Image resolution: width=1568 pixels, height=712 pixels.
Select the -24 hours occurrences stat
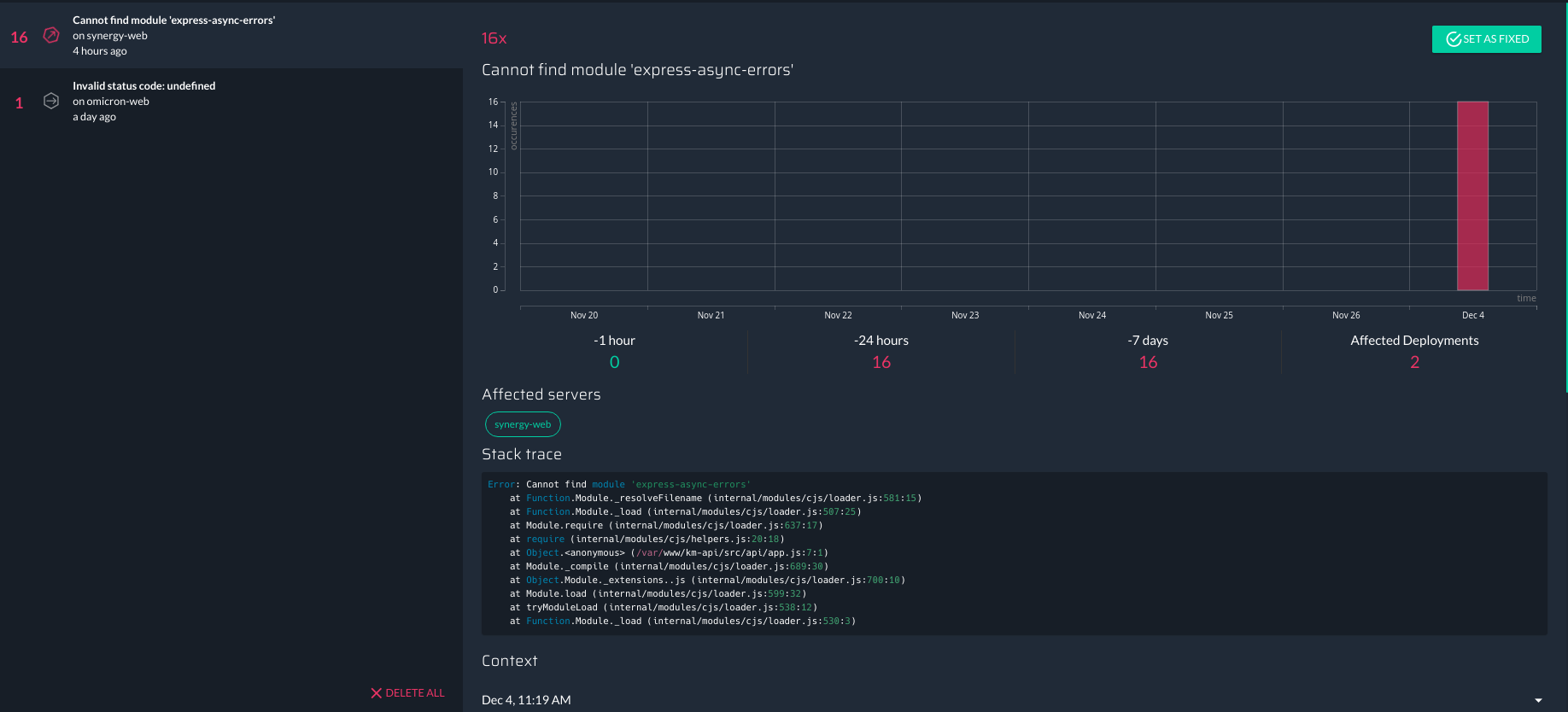tap(881, 352)
